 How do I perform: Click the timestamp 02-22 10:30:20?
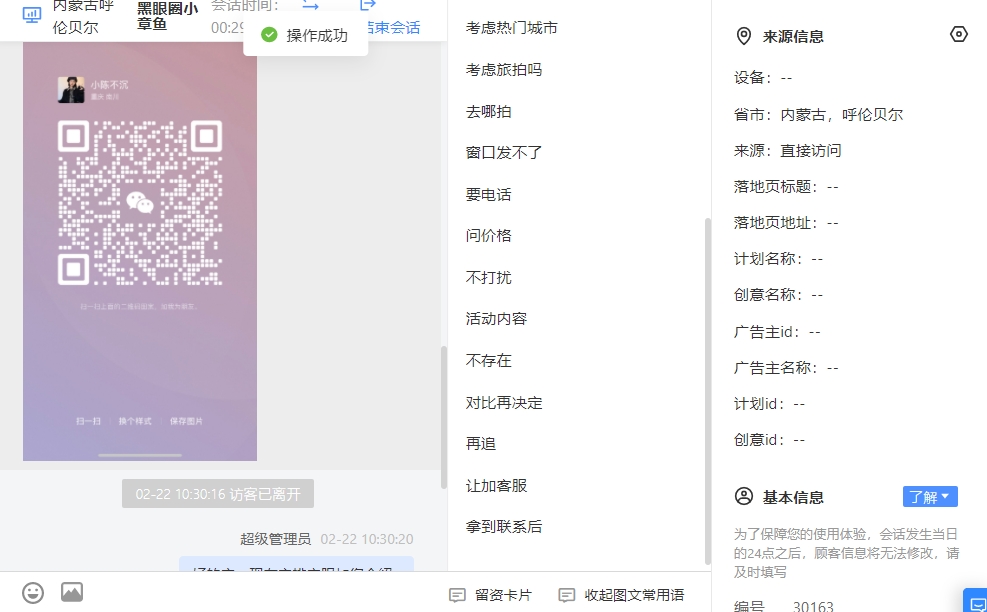367,539
